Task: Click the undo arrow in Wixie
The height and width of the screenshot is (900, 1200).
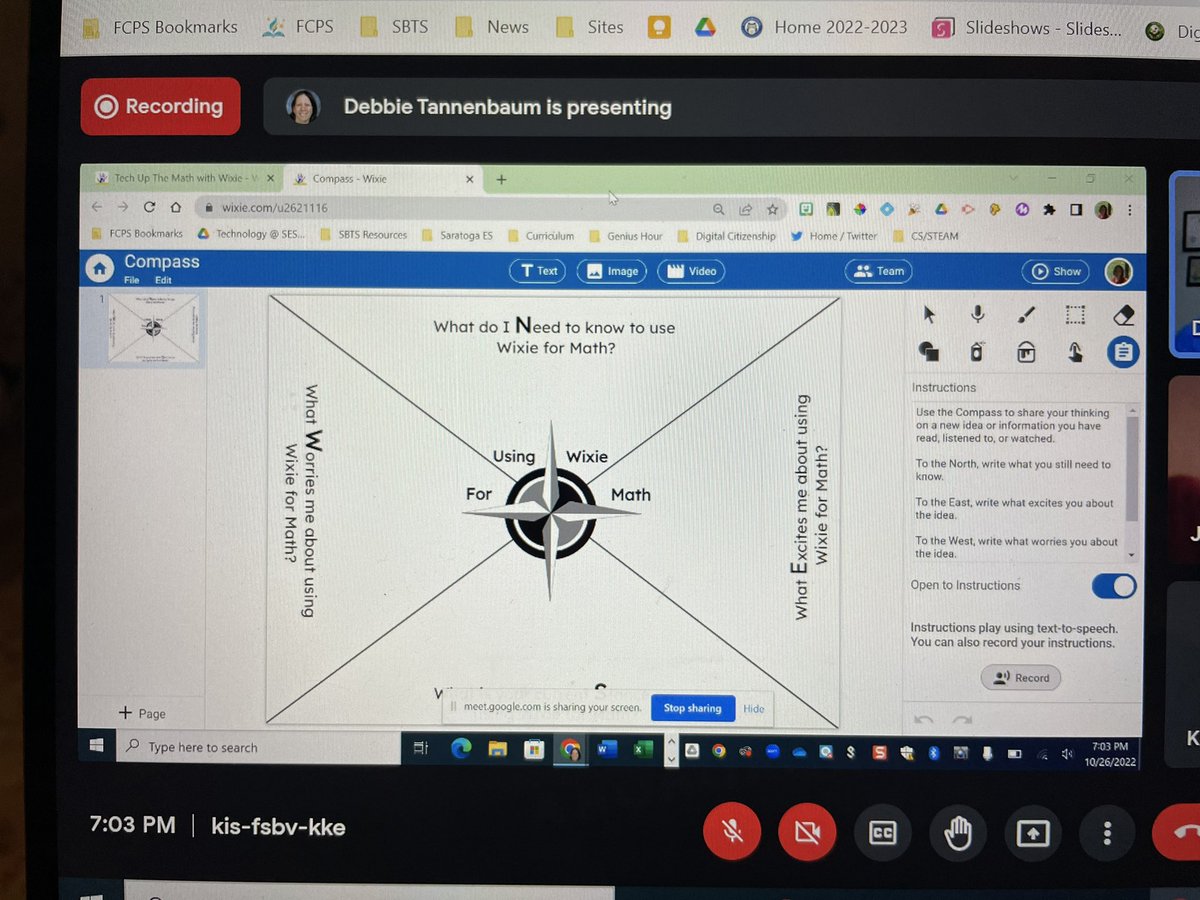Action: click(925, 720)
